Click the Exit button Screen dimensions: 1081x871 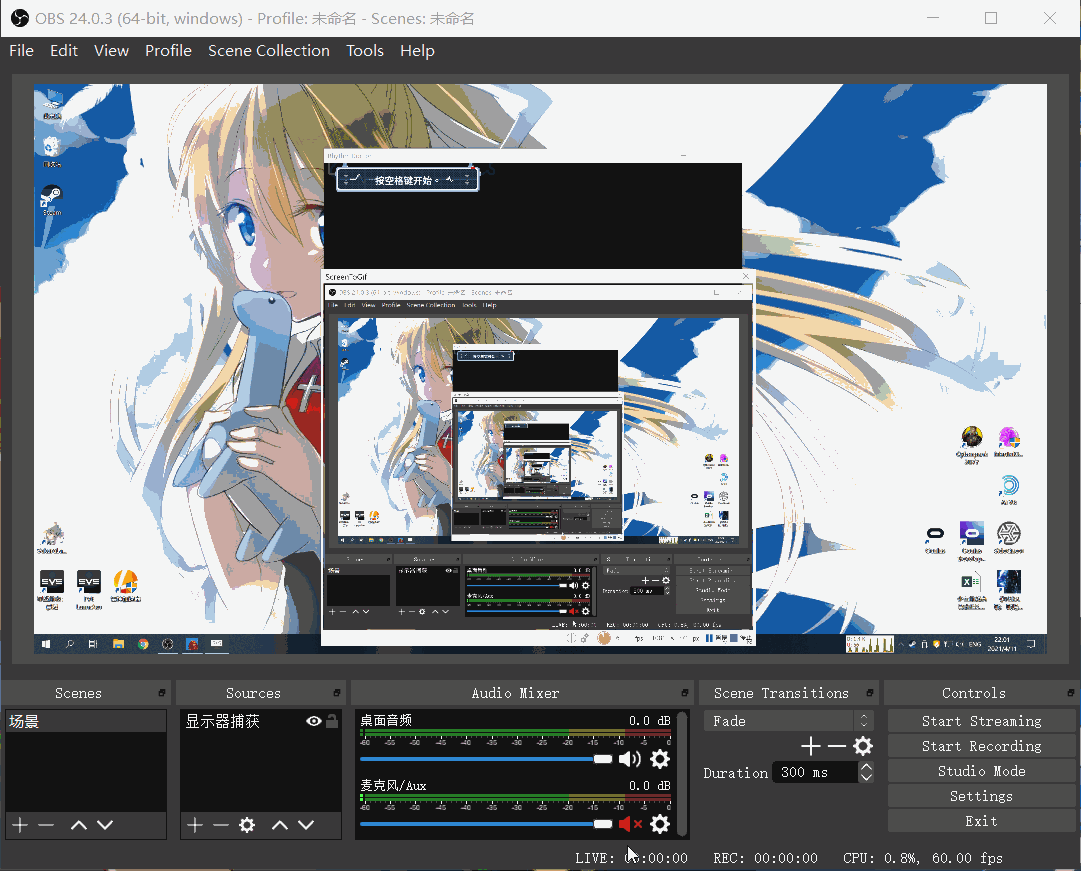coord(981,821)
